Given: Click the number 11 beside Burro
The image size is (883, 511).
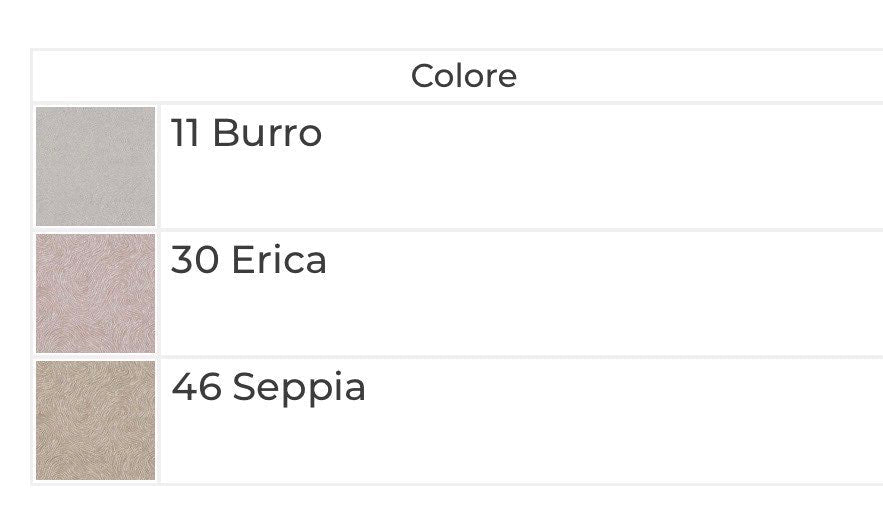Looking at the screenshot, I should coord(185,133).
